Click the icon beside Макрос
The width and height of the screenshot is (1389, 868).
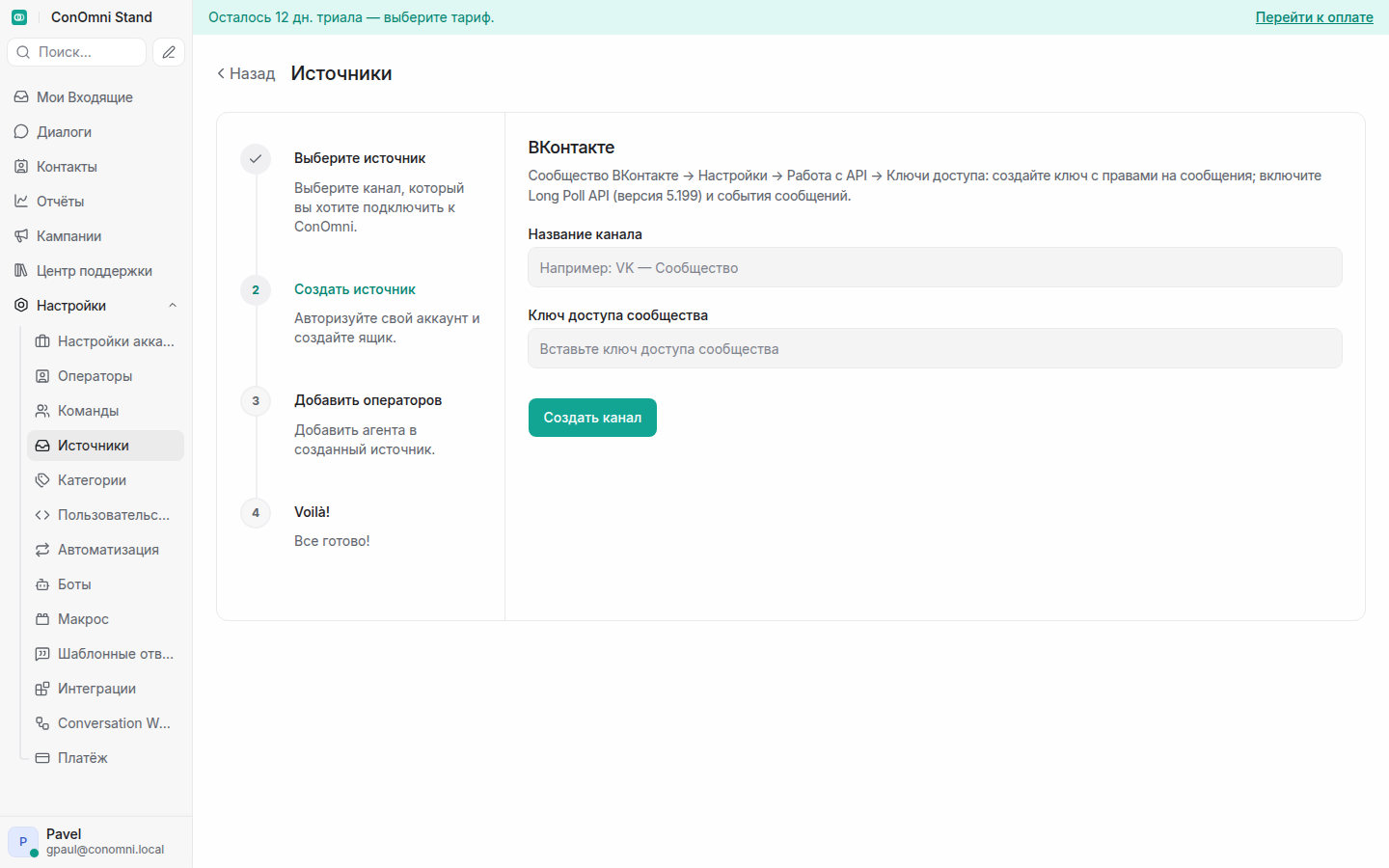click(42, 619)
